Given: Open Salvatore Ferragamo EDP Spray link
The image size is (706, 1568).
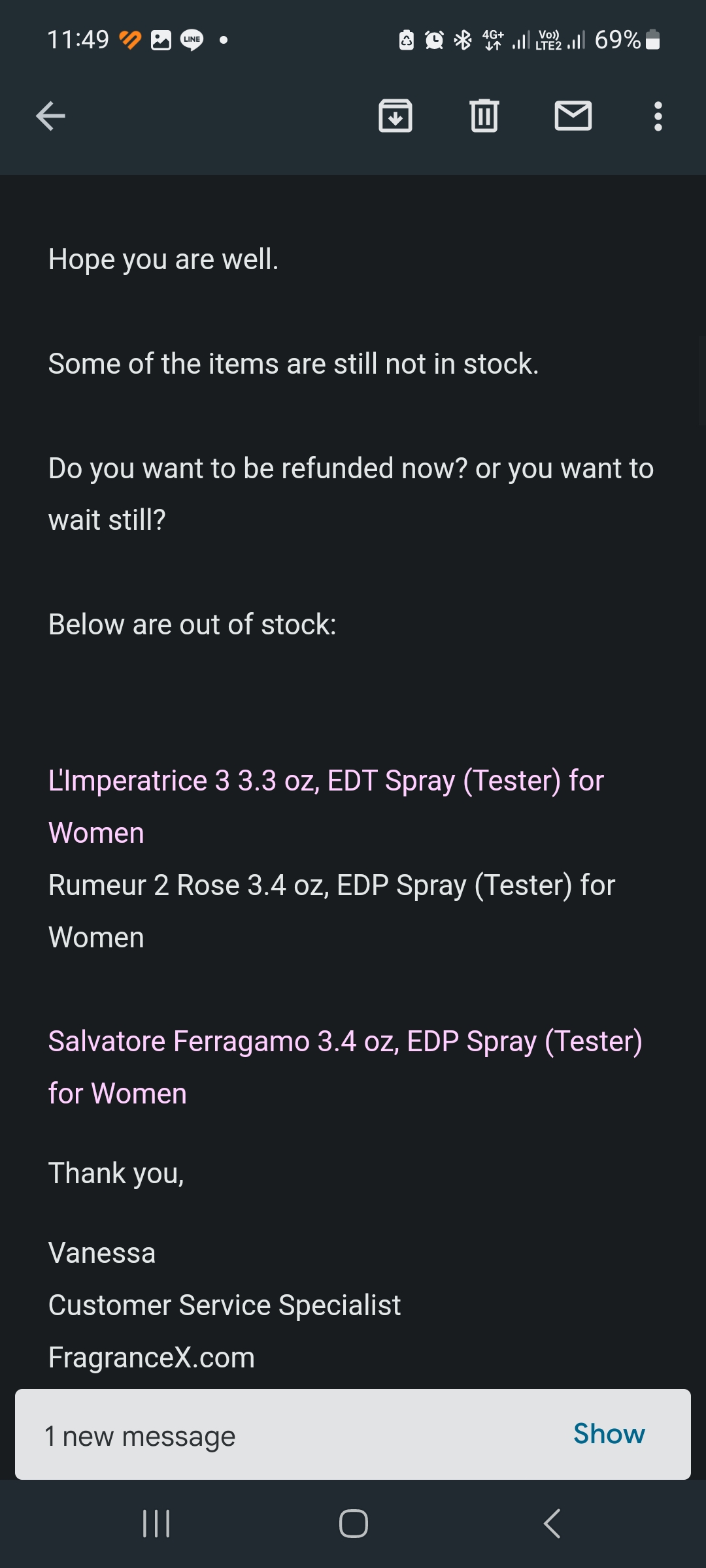Looking at the screenshot, I should pyautogui.click(x=345, y=1042).
